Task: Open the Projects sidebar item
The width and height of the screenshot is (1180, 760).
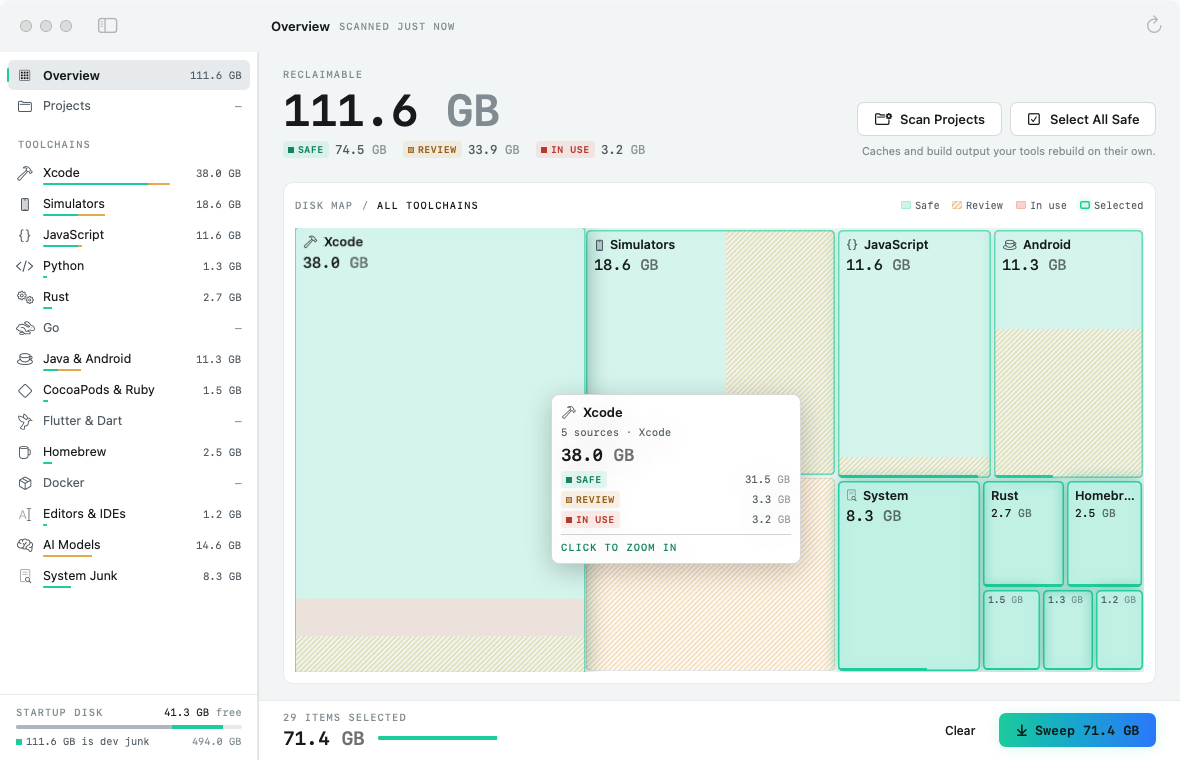Action: pos(129,106)
